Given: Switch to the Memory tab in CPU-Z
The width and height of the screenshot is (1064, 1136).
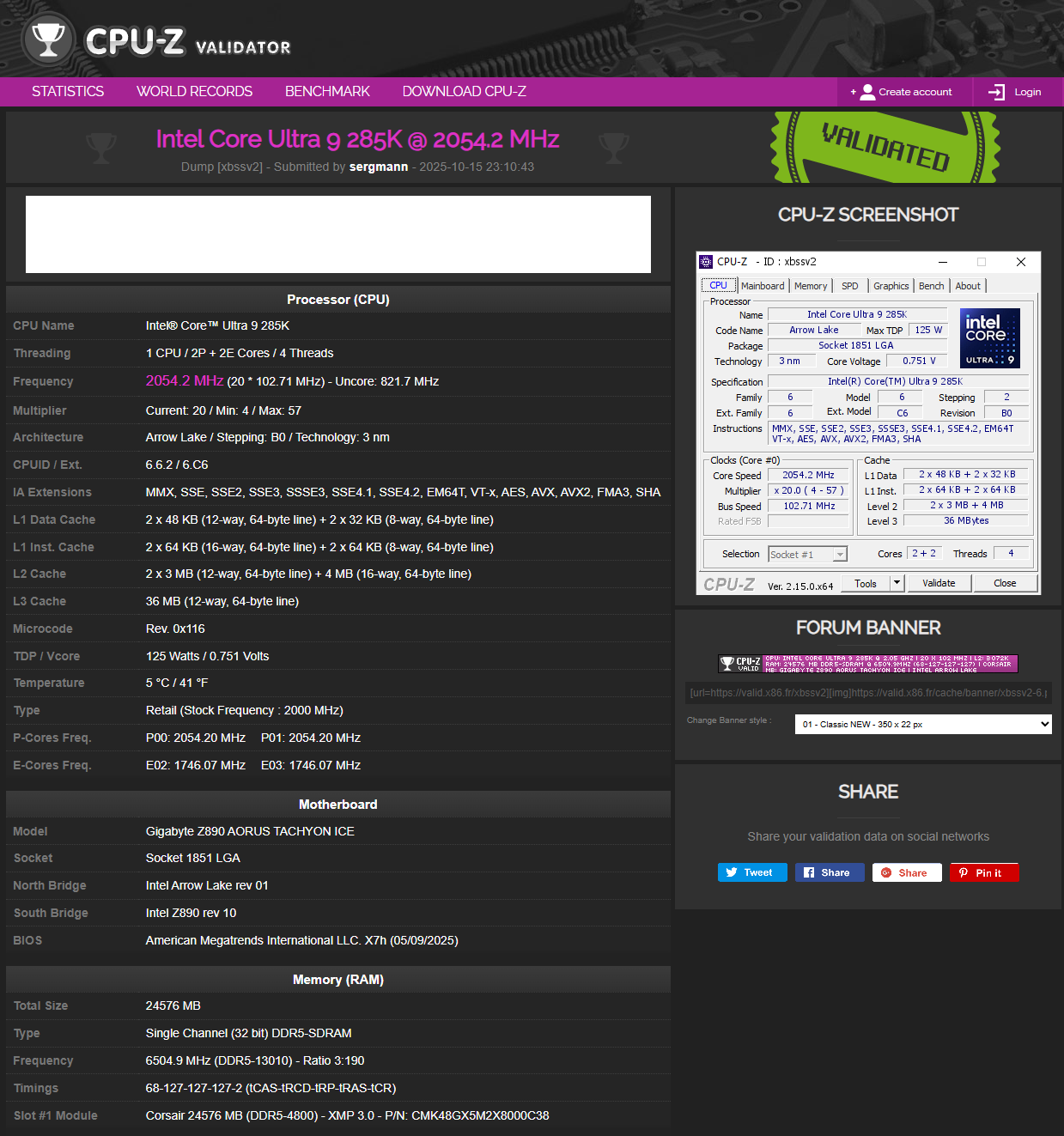Looking at the screenshot, I should click(810, 285).
